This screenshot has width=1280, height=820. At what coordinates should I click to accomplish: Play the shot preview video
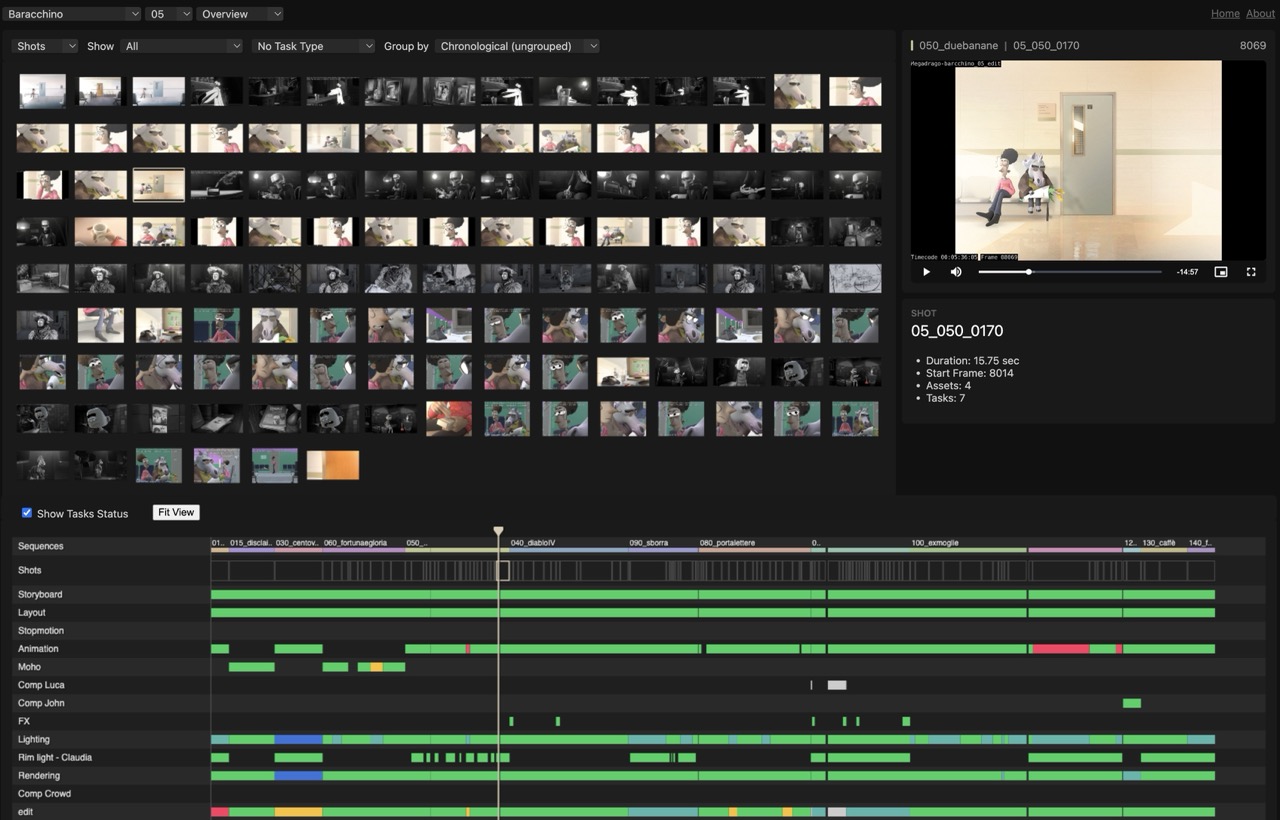tap(926, 272)
